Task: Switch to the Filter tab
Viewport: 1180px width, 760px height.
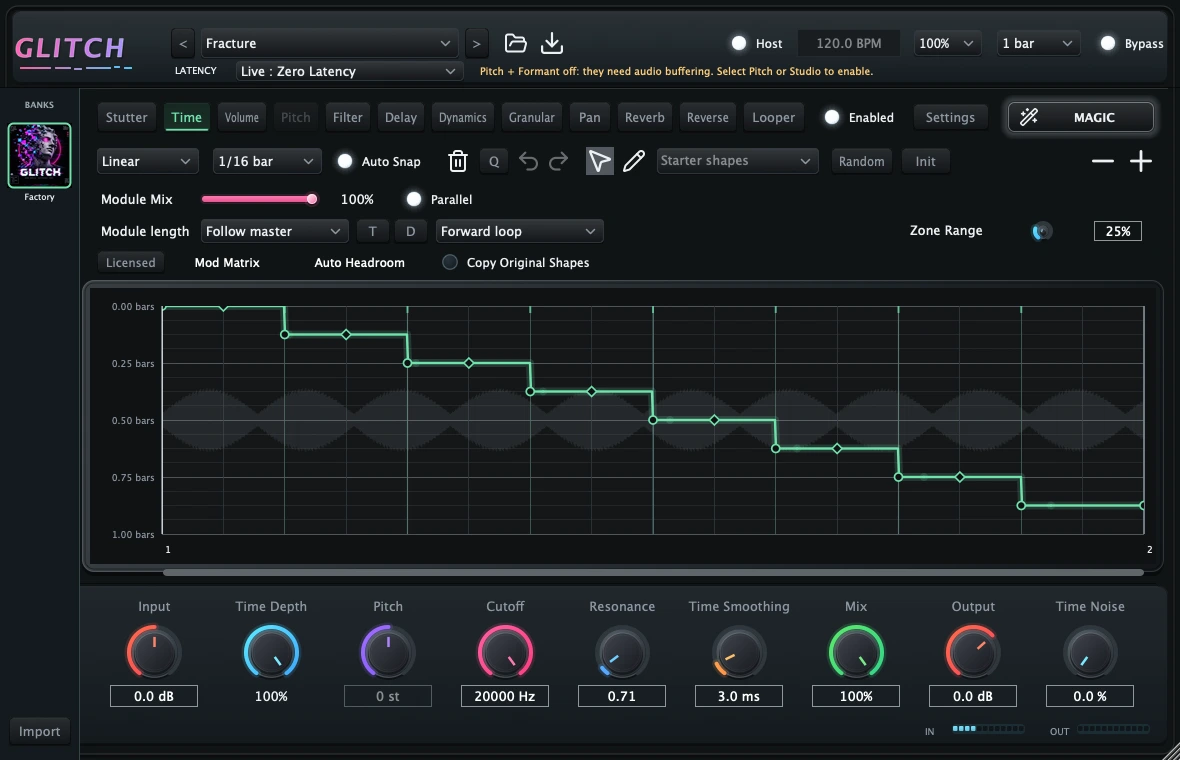Action: click(348, 117)
